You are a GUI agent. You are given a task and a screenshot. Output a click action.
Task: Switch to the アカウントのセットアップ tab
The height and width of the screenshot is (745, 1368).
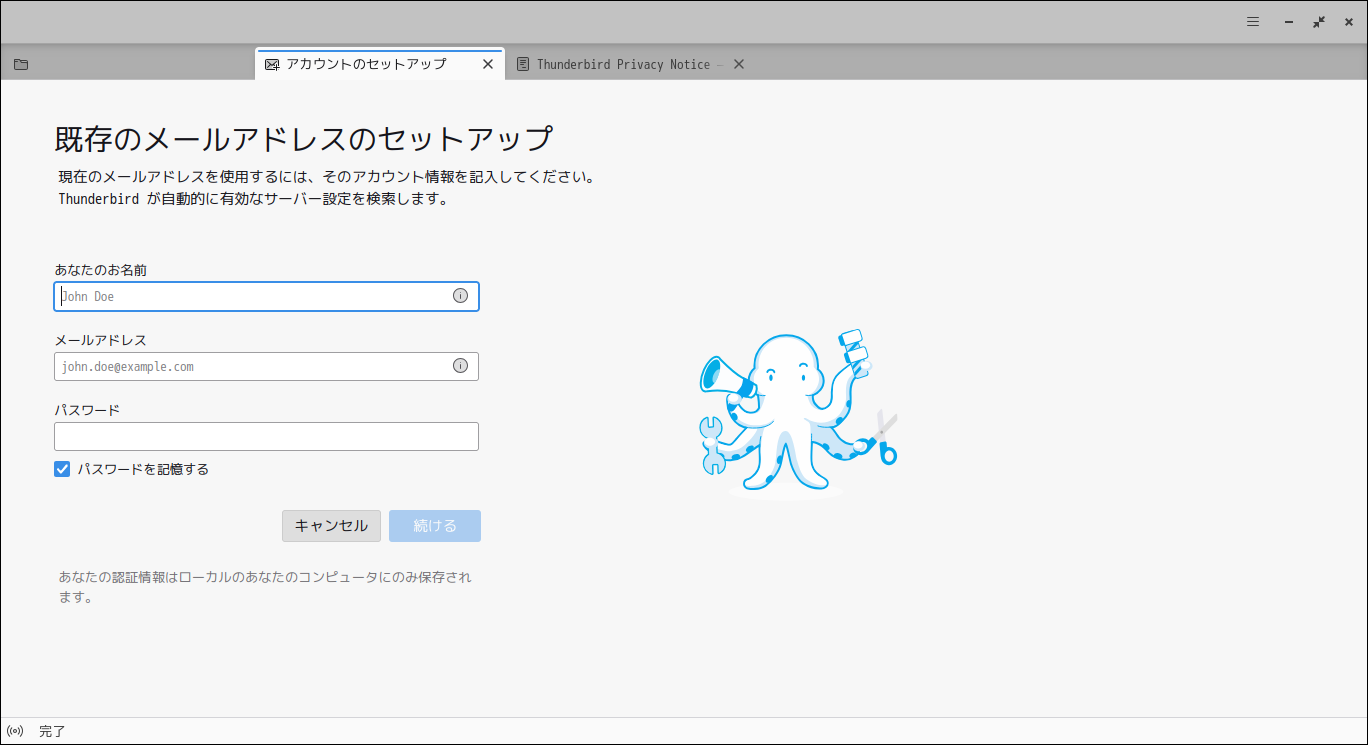(380, 64)
